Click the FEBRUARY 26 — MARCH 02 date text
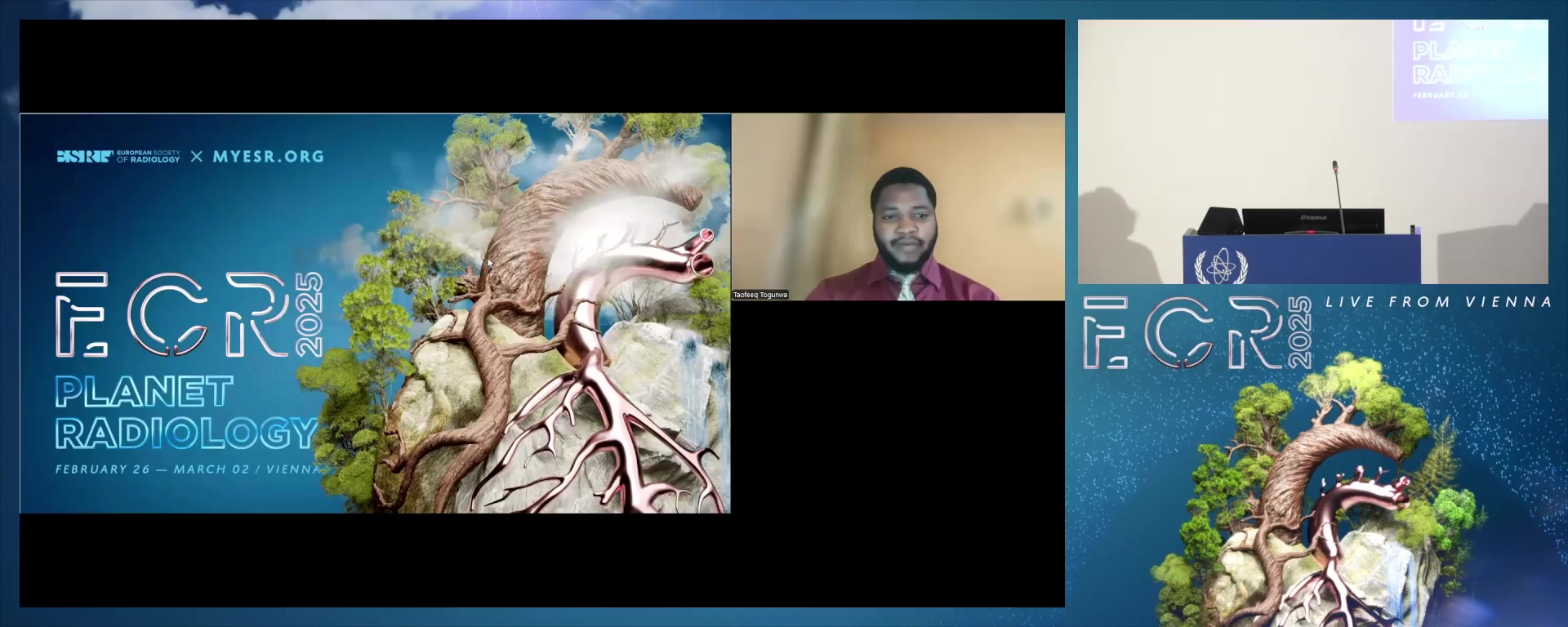 pos(154,469)
